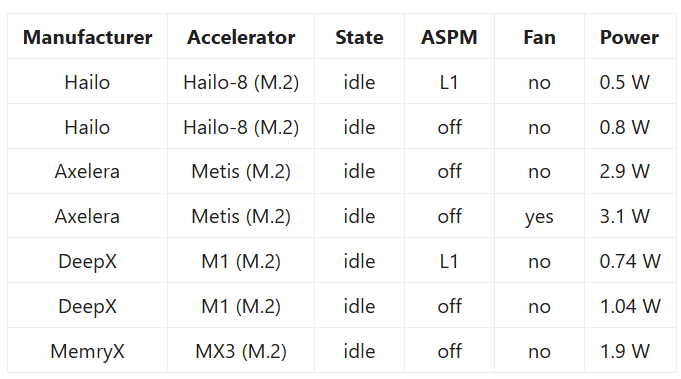Click the Fan column header

pos(539,37)
